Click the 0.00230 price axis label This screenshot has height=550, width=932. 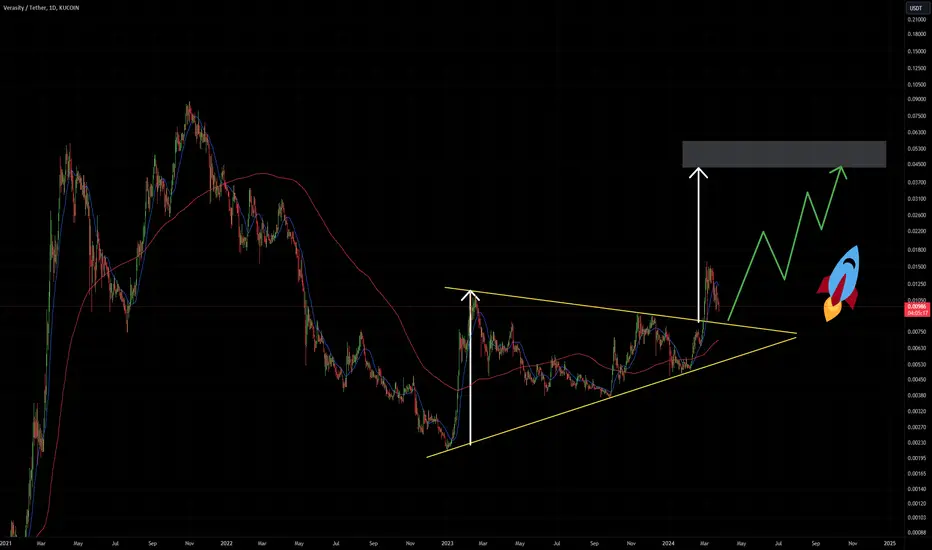(917, 443)
